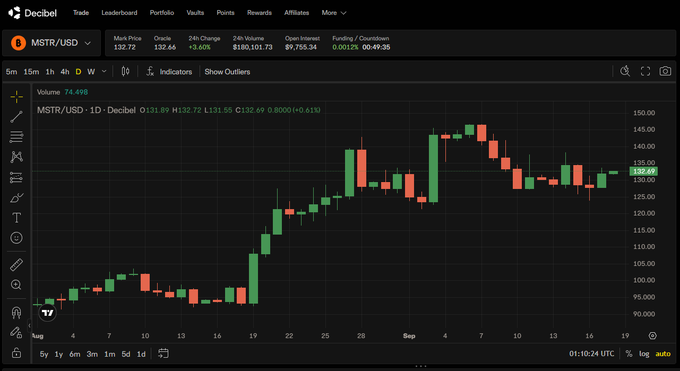Toggle auto scale on price axis

(x=663, y=354)
